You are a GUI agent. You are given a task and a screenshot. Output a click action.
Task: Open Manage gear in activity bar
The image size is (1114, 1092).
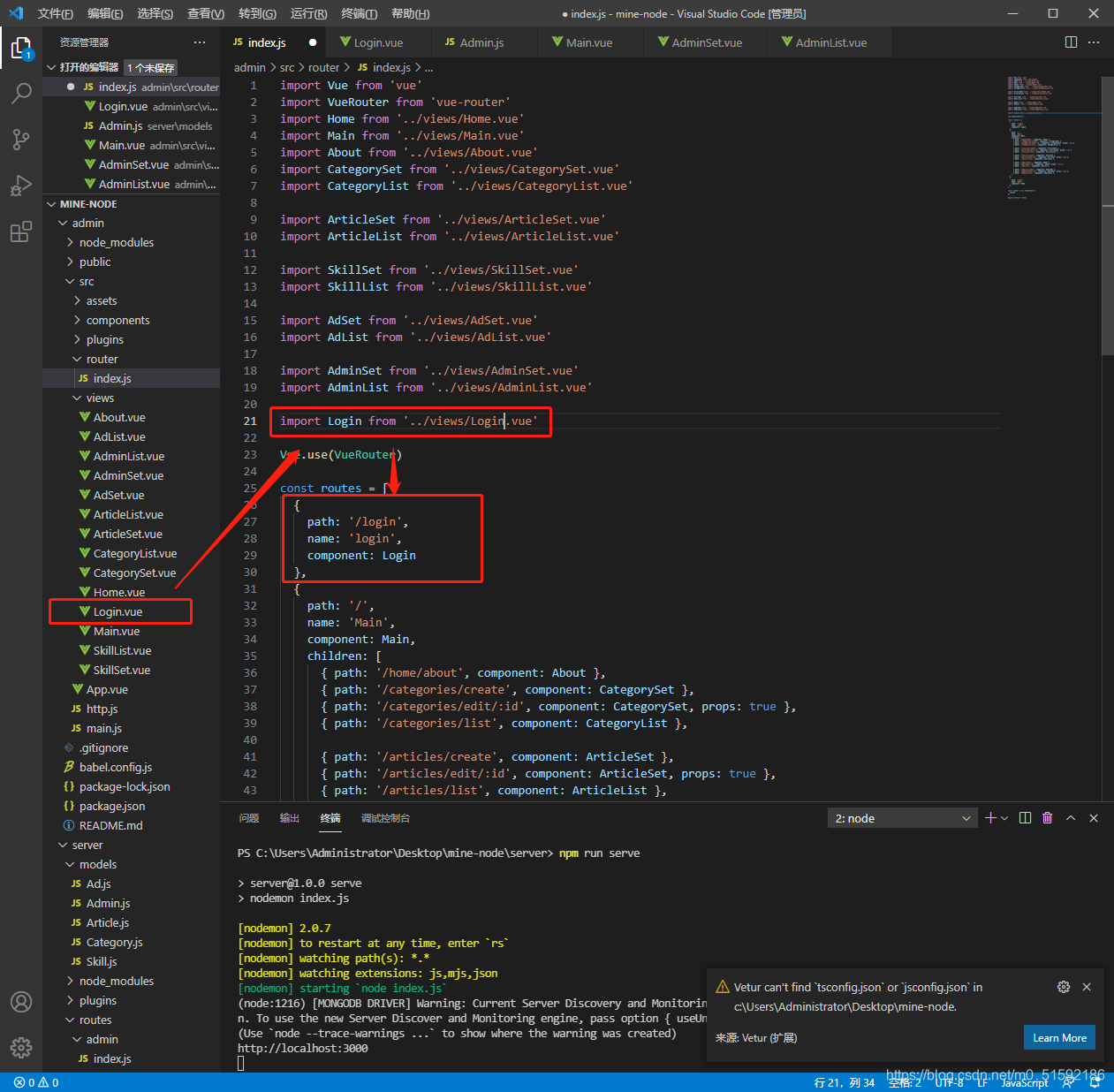coord(21,1048)
